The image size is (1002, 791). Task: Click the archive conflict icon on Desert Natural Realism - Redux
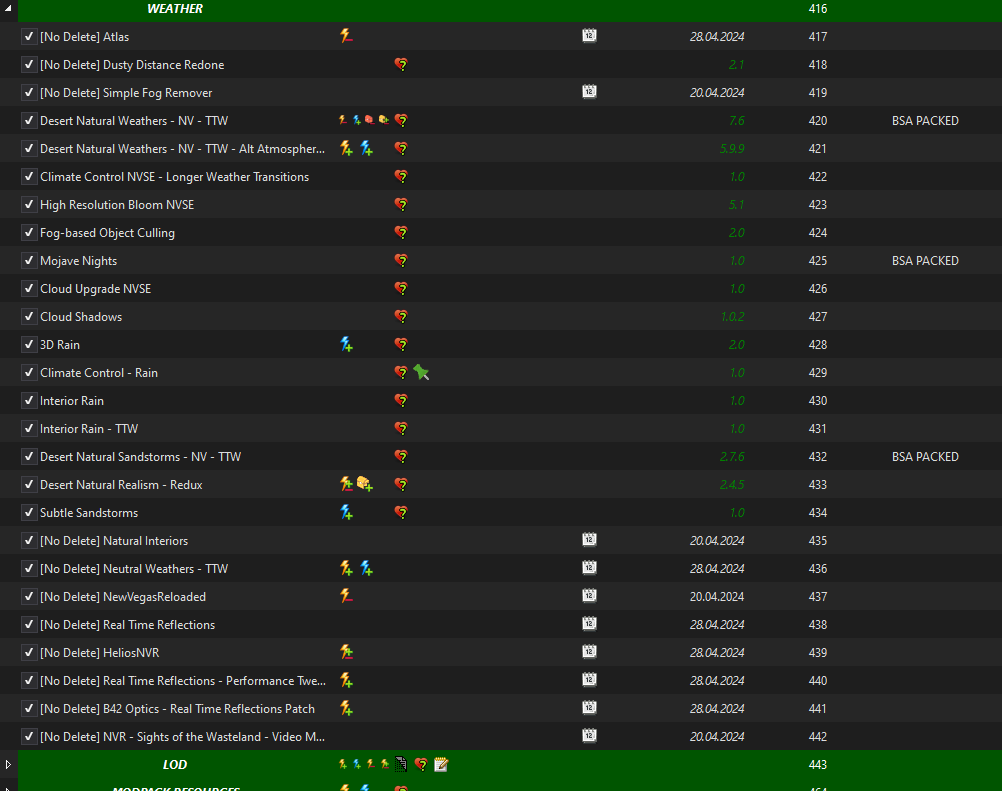coord(365,484)
